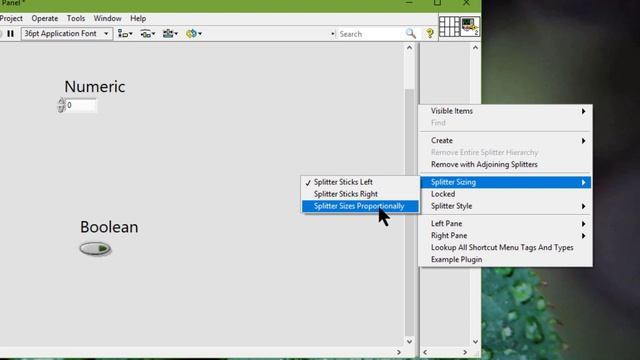This screenshot has width=640, height=360.
Task: Click the connector pane grid icon
Action: coord(449,27)
